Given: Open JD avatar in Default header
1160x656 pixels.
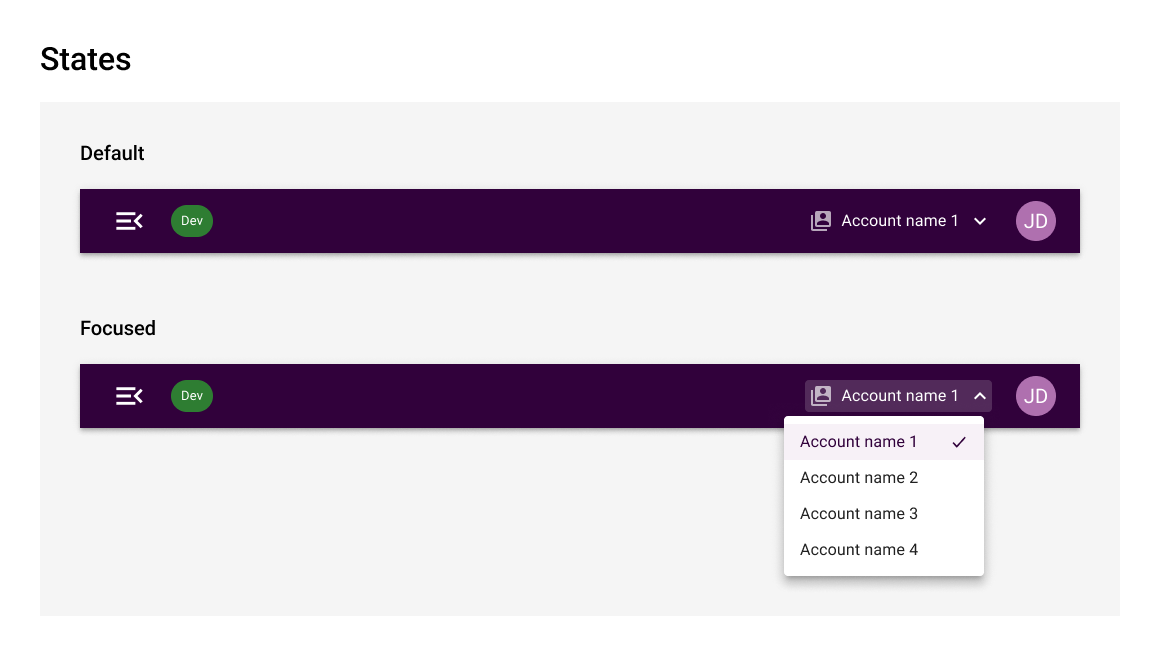Looking at the screenshot, I should tap(1036, 221).
